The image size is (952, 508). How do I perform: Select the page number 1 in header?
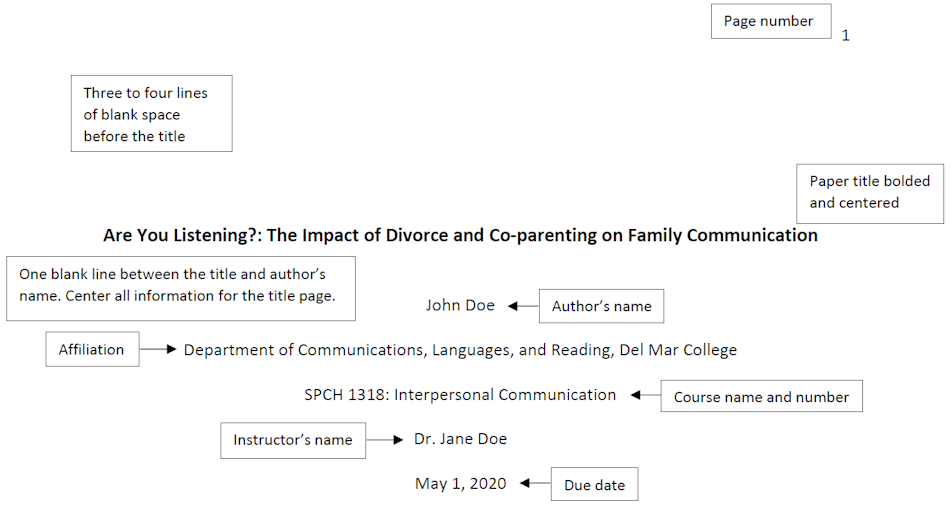click(x=845, y=36)
